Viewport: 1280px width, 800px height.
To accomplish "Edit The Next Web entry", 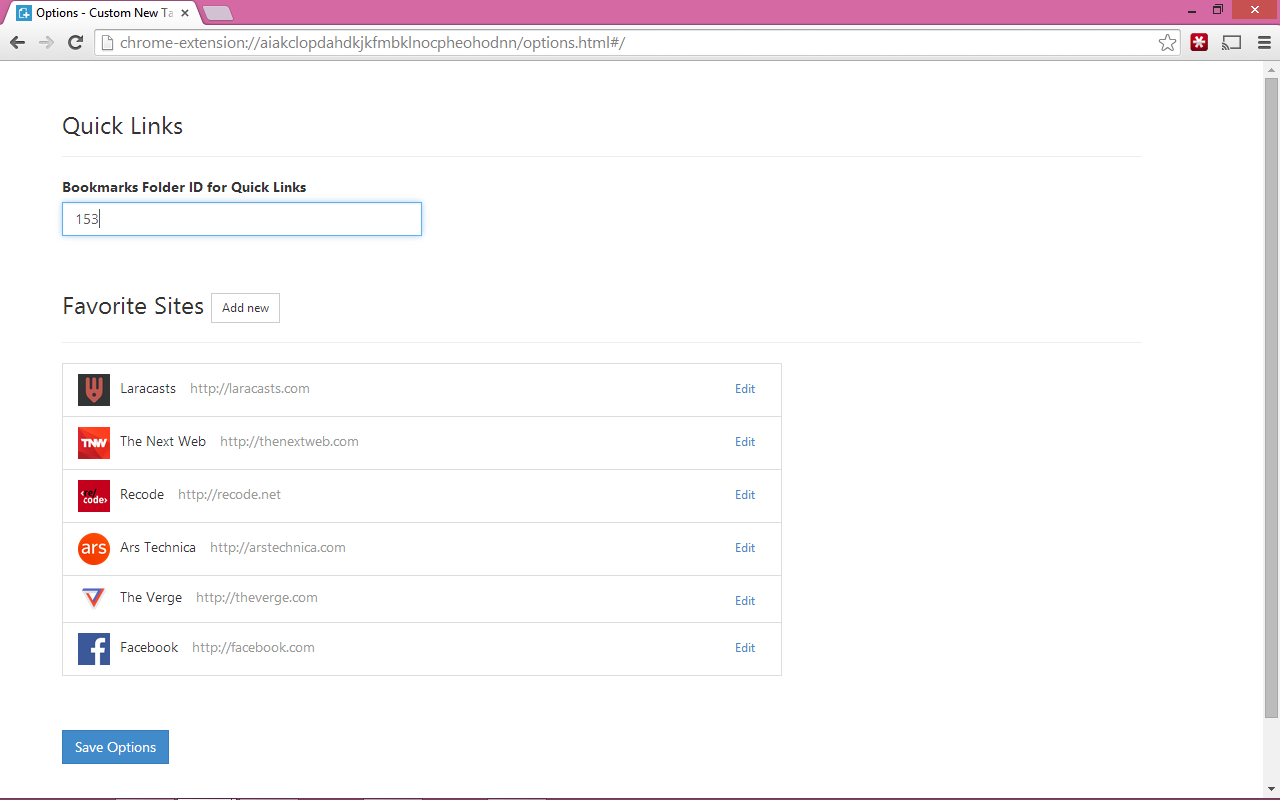I will (x=745, y=442).
